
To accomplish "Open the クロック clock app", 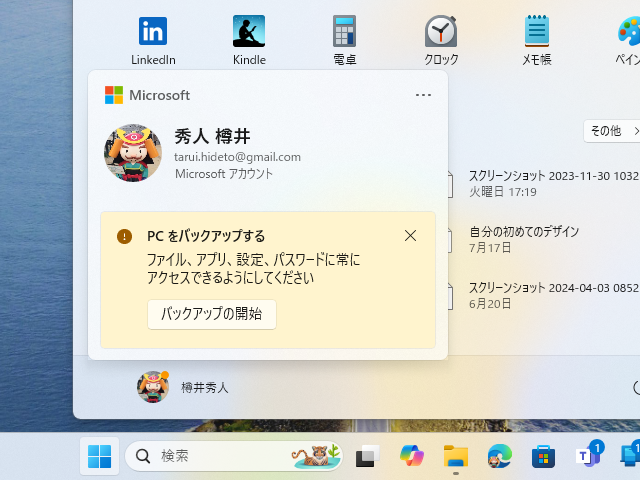I will coord(441,40).
